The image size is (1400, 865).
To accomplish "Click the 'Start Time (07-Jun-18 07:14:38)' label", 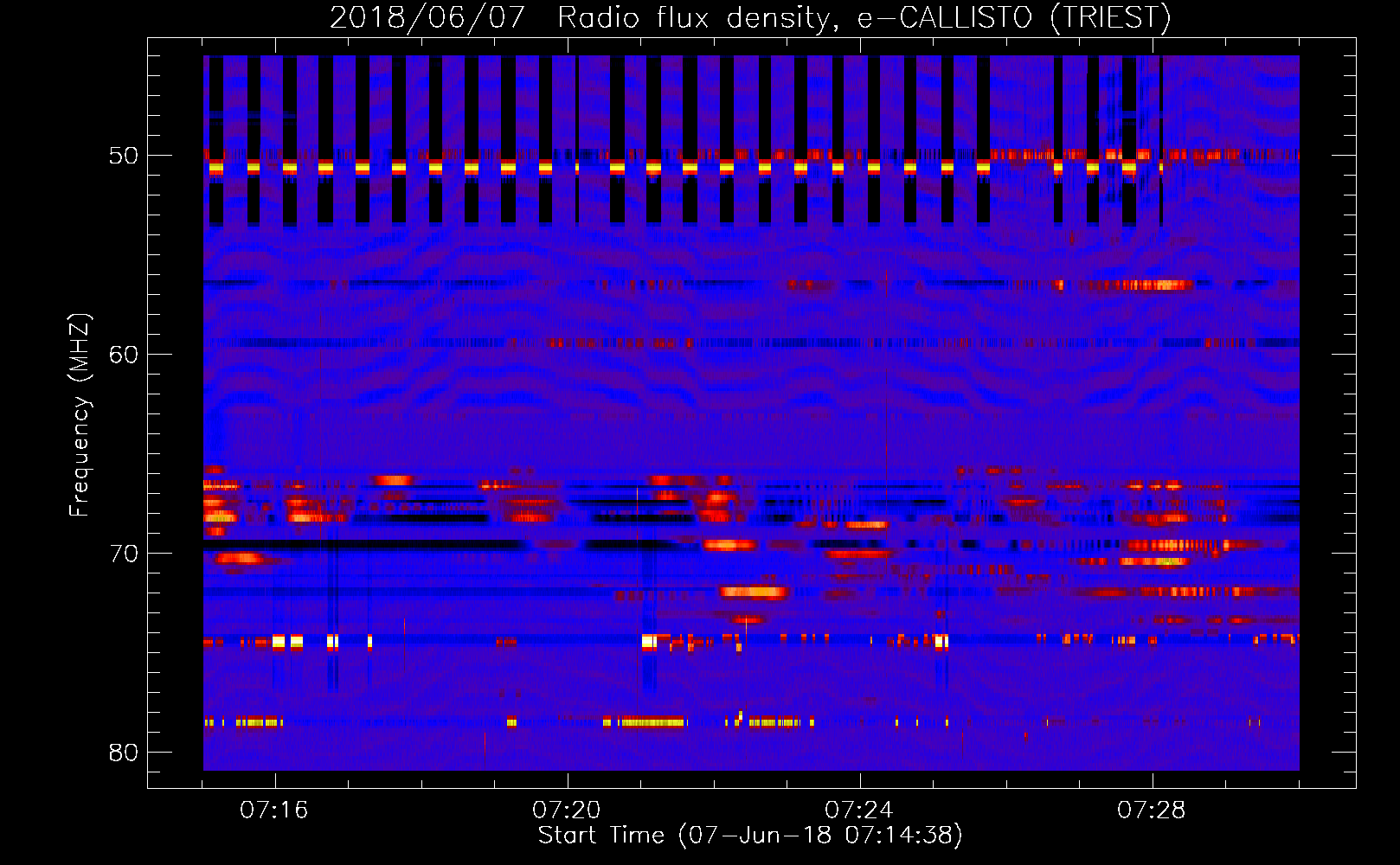I will point(750,836).
